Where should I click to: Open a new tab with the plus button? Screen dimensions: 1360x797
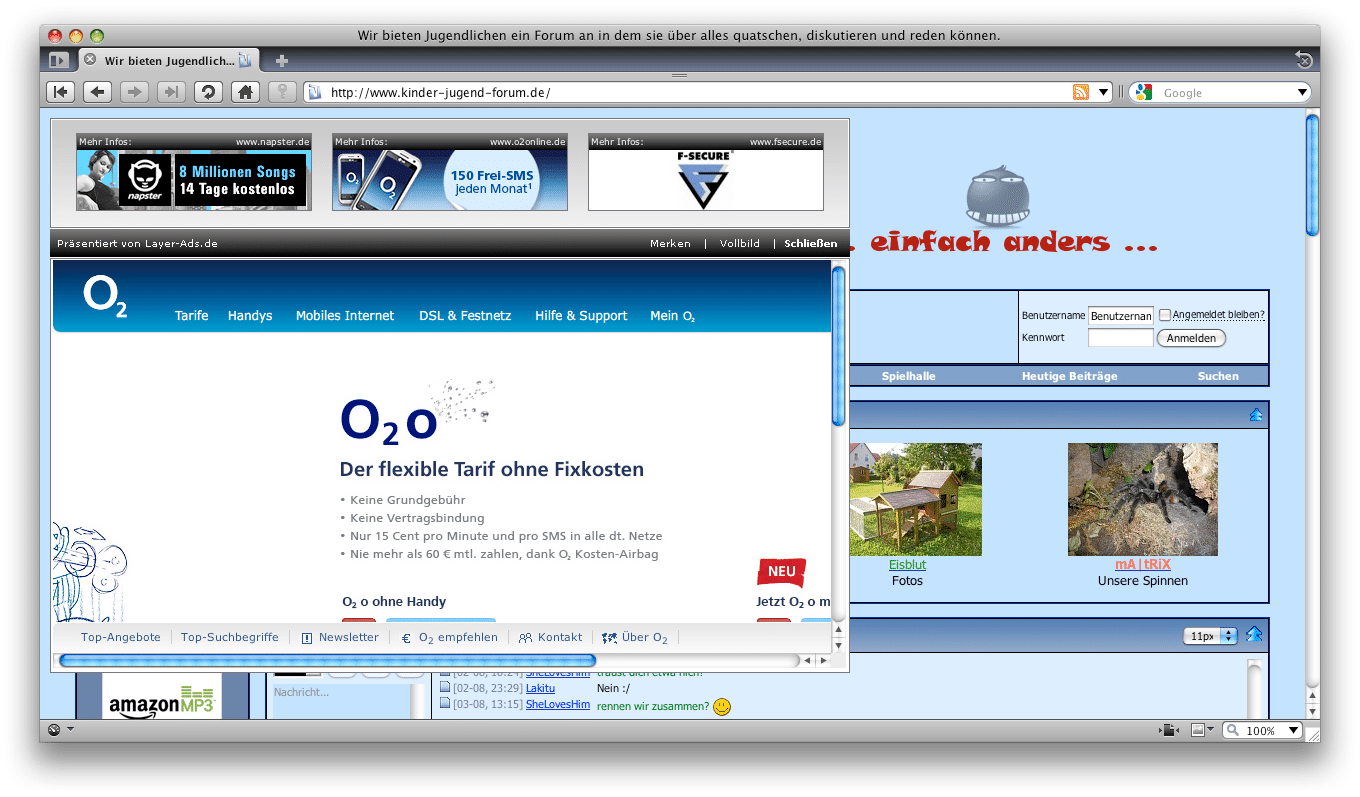coord(282,61)
